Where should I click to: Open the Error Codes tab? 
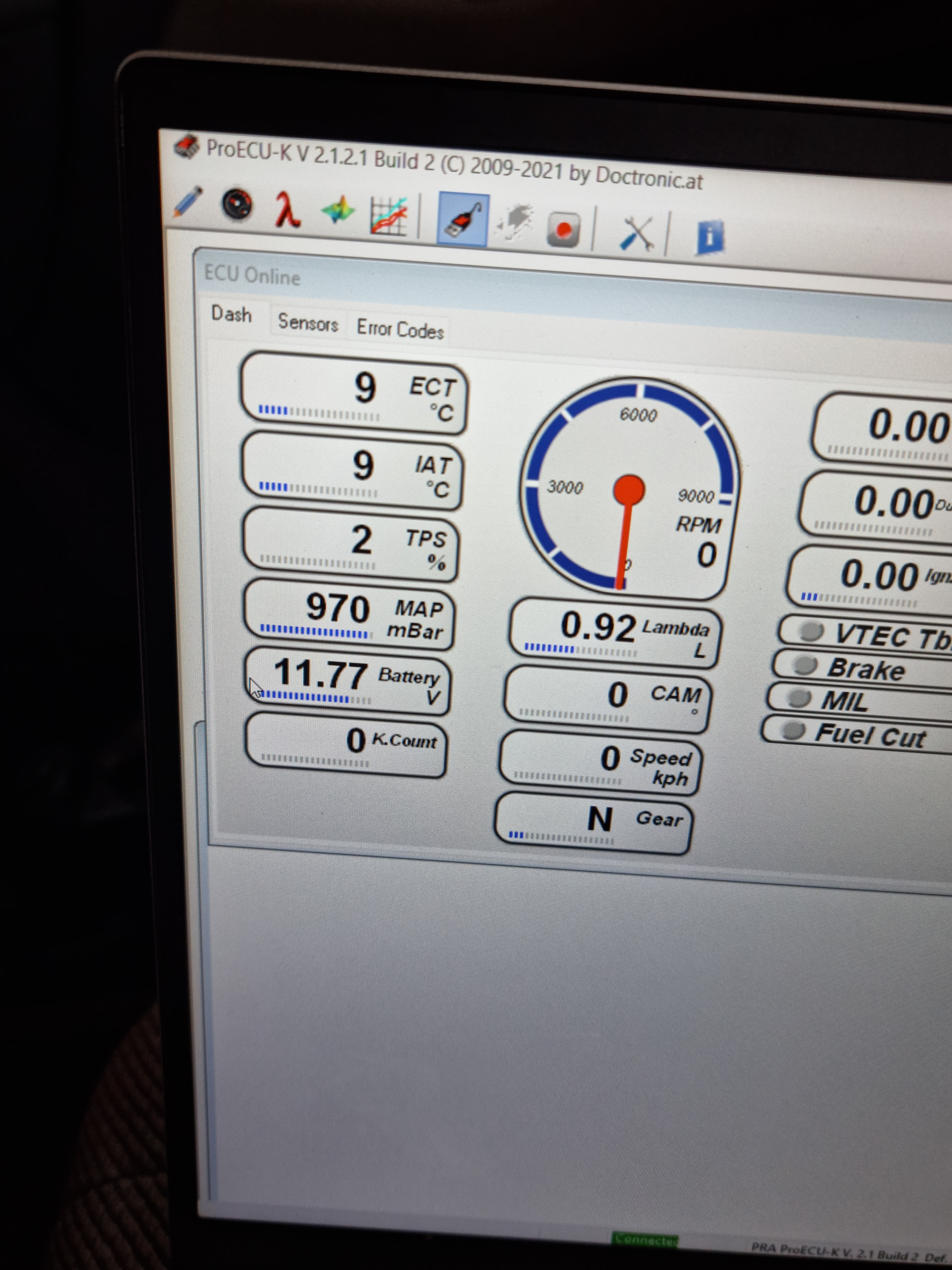pos(400,329)
